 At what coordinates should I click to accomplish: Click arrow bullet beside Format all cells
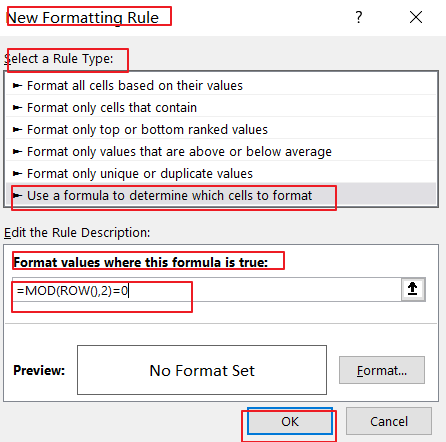[17, 86]
